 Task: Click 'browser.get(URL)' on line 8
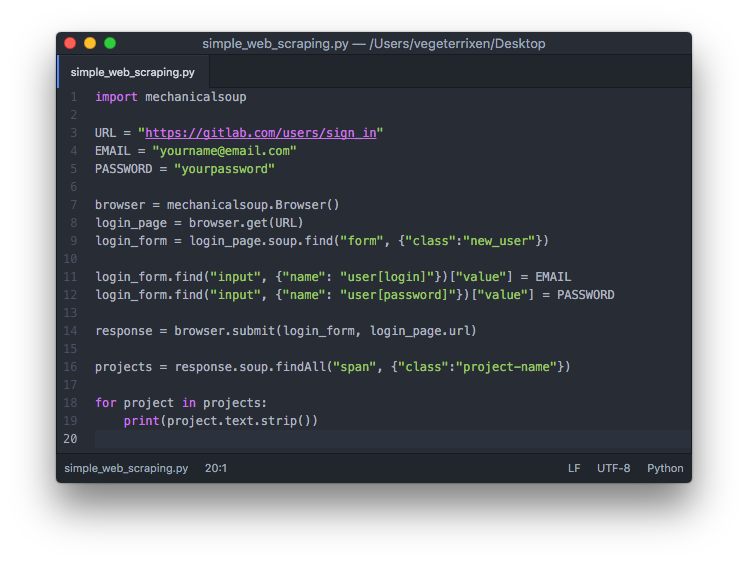pyautogui.click(x=246, y=223)
